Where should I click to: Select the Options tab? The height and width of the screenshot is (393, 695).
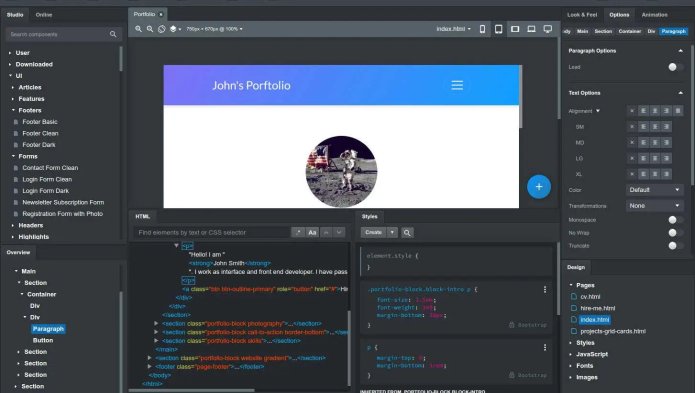pos(619,15)
